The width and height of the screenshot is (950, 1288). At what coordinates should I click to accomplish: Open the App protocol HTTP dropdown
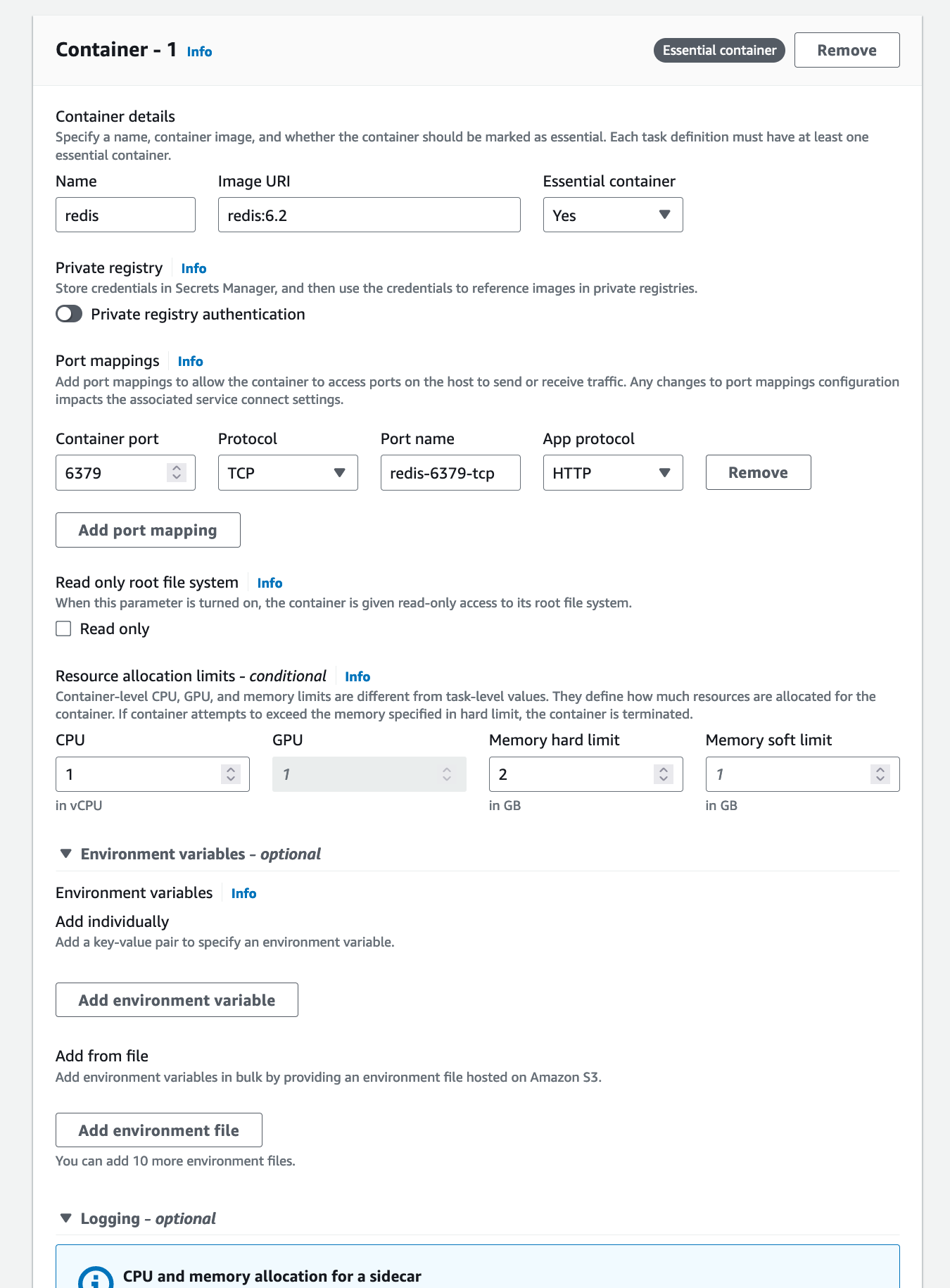pos(612,472)
